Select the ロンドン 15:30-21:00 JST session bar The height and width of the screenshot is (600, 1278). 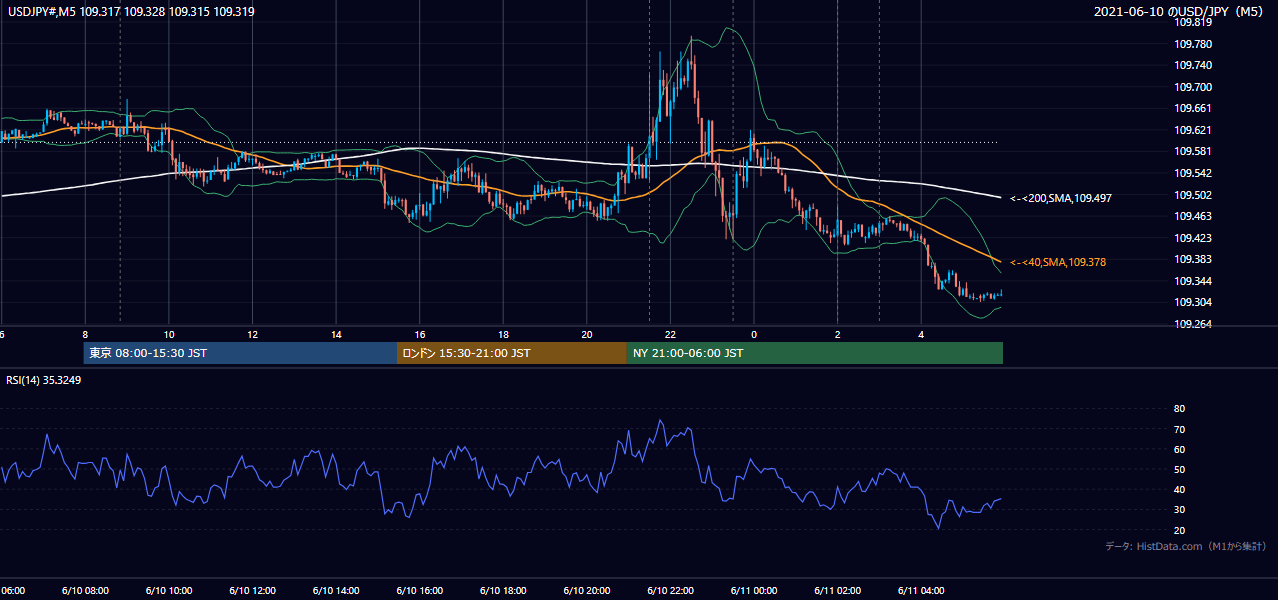coord(512,353)
